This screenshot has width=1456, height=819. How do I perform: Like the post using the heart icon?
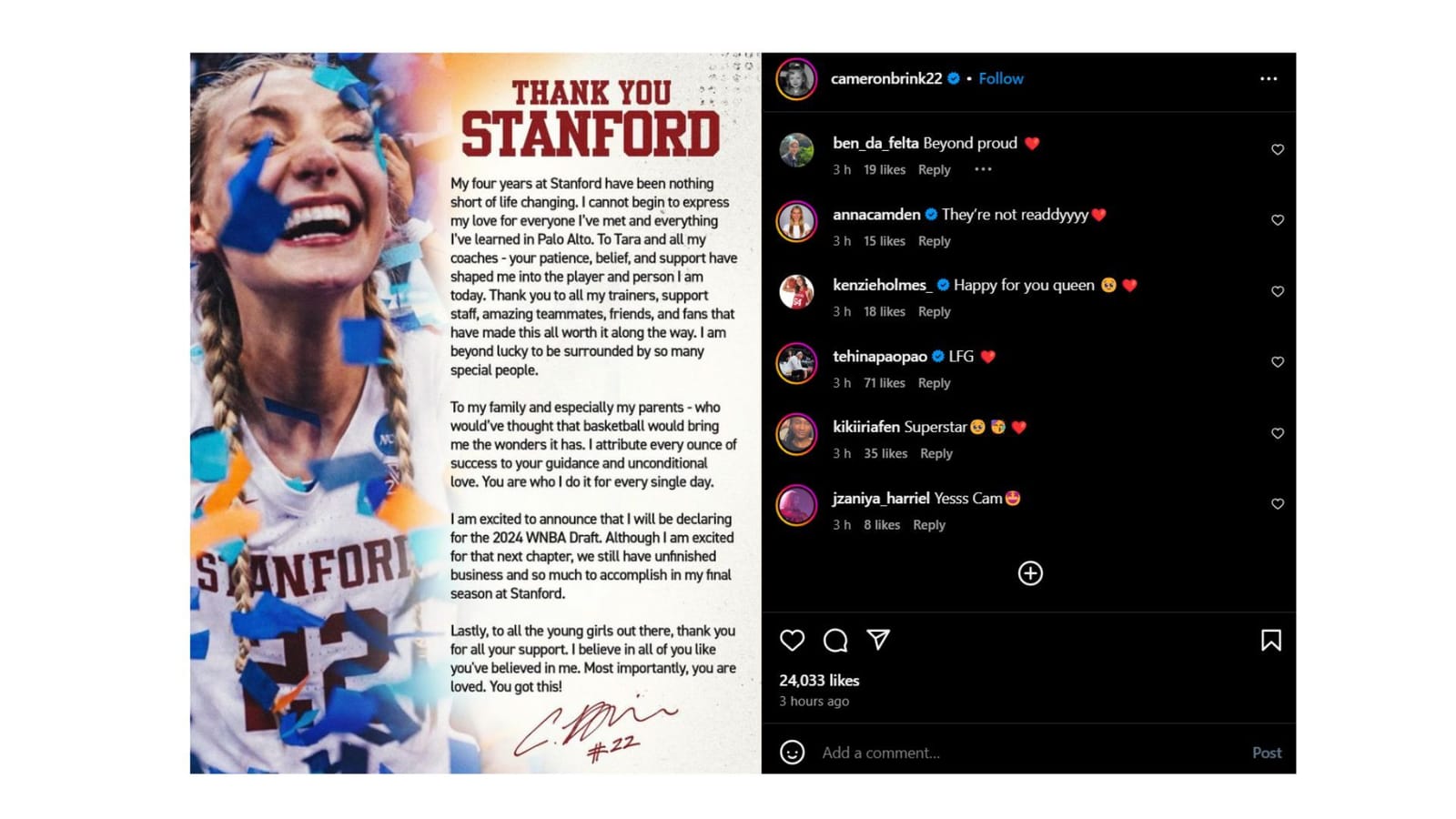[791, 641]
